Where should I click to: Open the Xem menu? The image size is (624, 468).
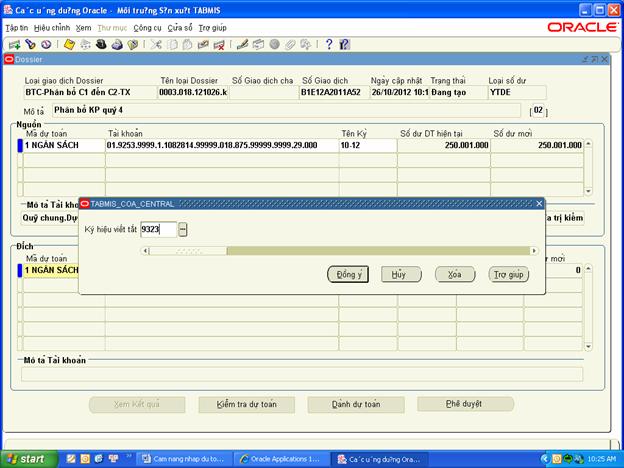(x=84, y=28)
